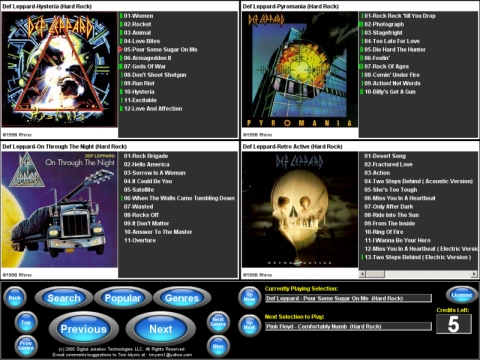Go to the Prev Genre round button
This screenshot has height=360, width=480.
tap(26, 345)
